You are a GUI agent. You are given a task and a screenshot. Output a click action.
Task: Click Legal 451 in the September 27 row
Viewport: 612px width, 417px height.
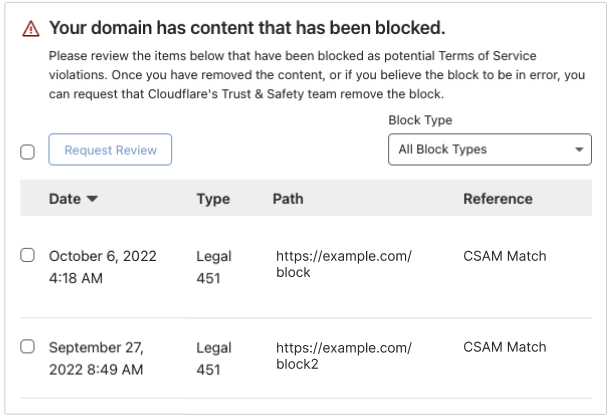click(214, 358)
